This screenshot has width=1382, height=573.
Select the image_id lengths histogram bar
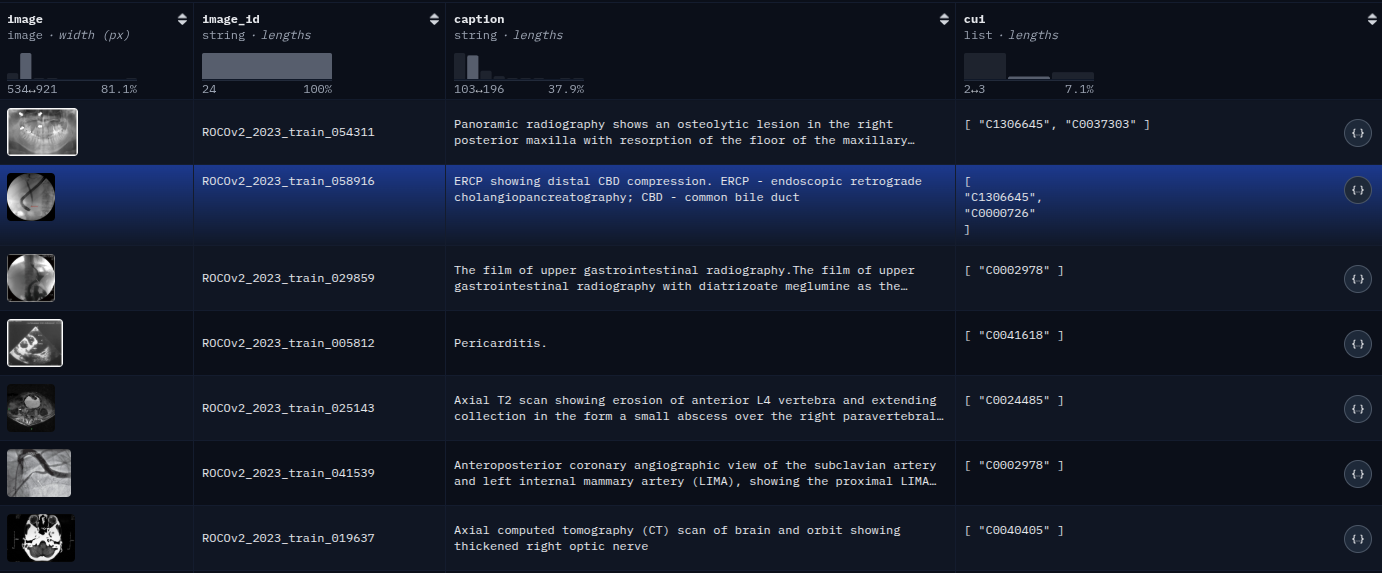[267, 66]
